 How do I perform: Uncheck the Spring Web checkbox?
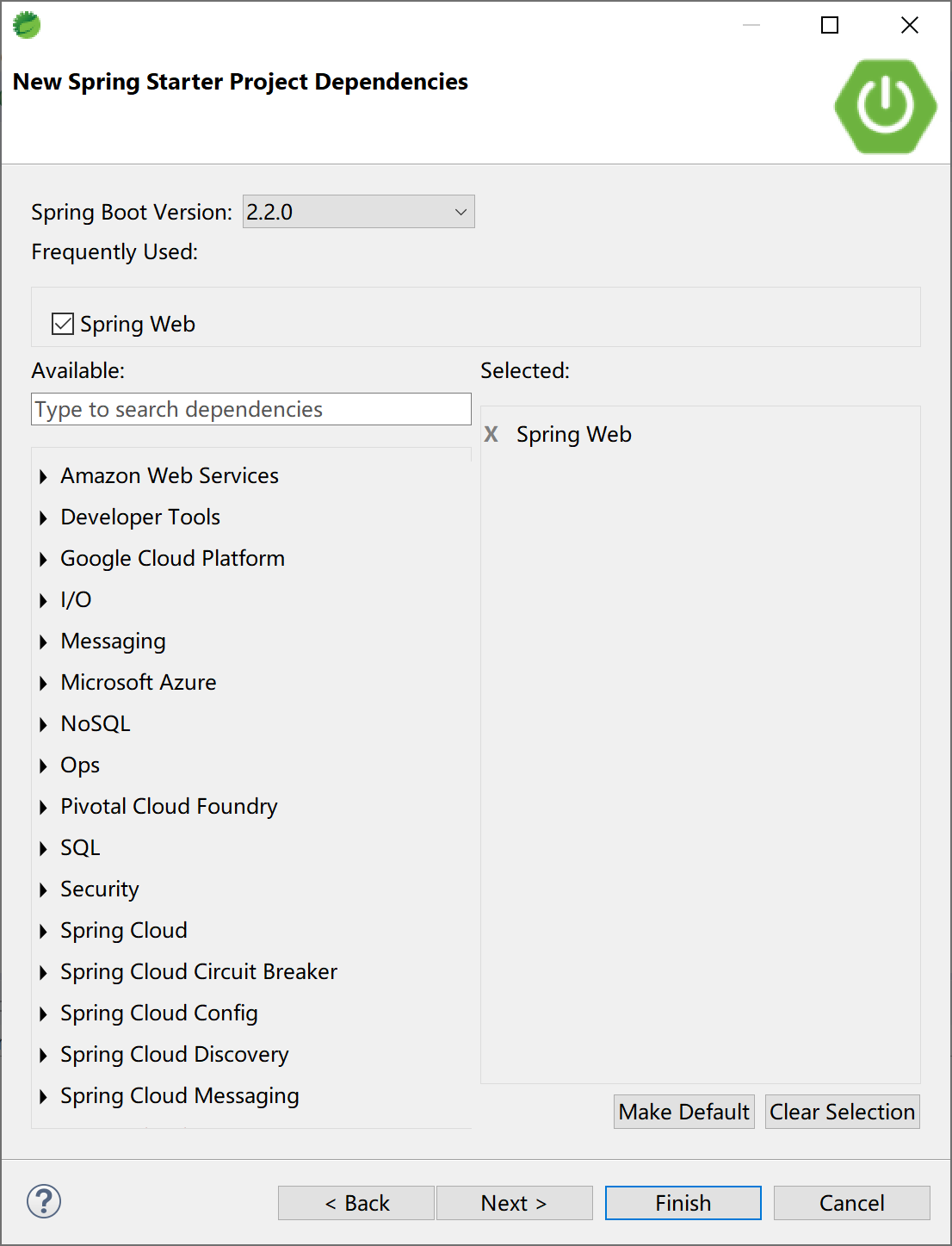pyautogui.click(x=63, y=324)
